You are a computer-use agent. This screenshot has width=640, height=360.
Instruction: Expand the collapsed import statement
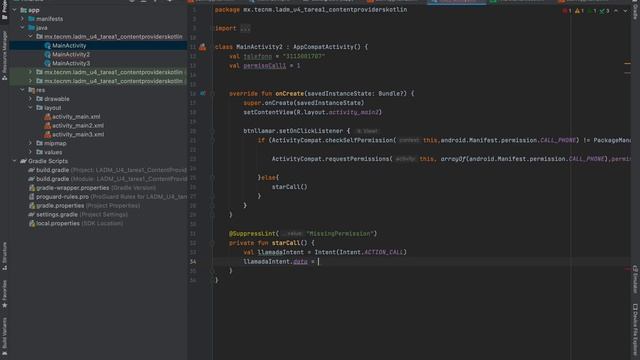(245, 28)
